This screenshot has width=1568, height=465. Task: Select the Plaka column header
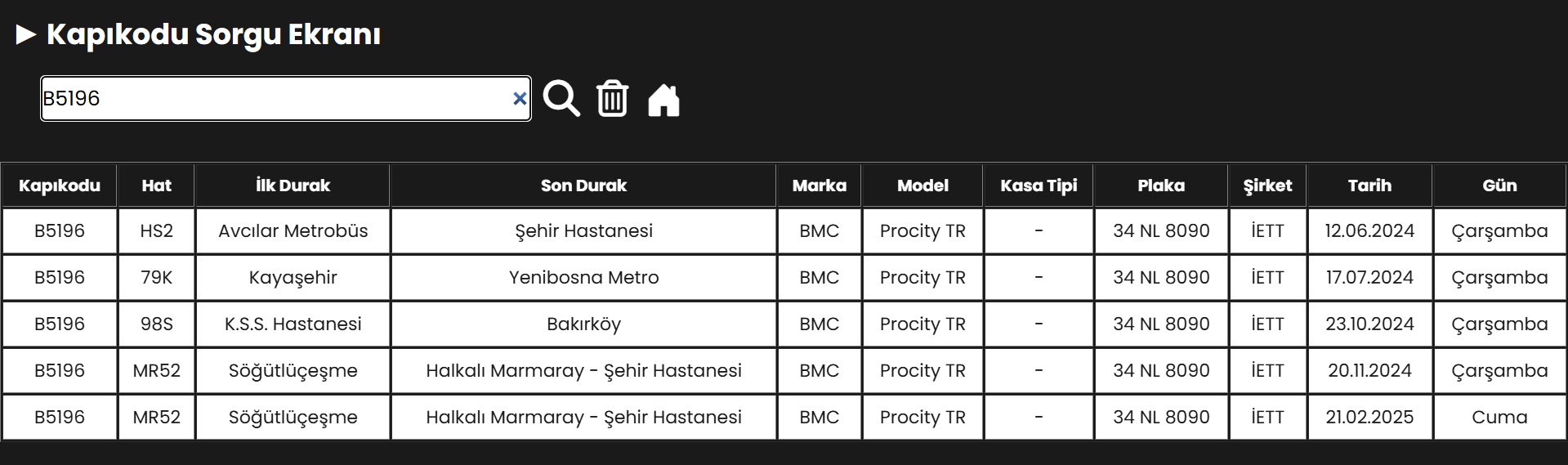pos(1161,186)
